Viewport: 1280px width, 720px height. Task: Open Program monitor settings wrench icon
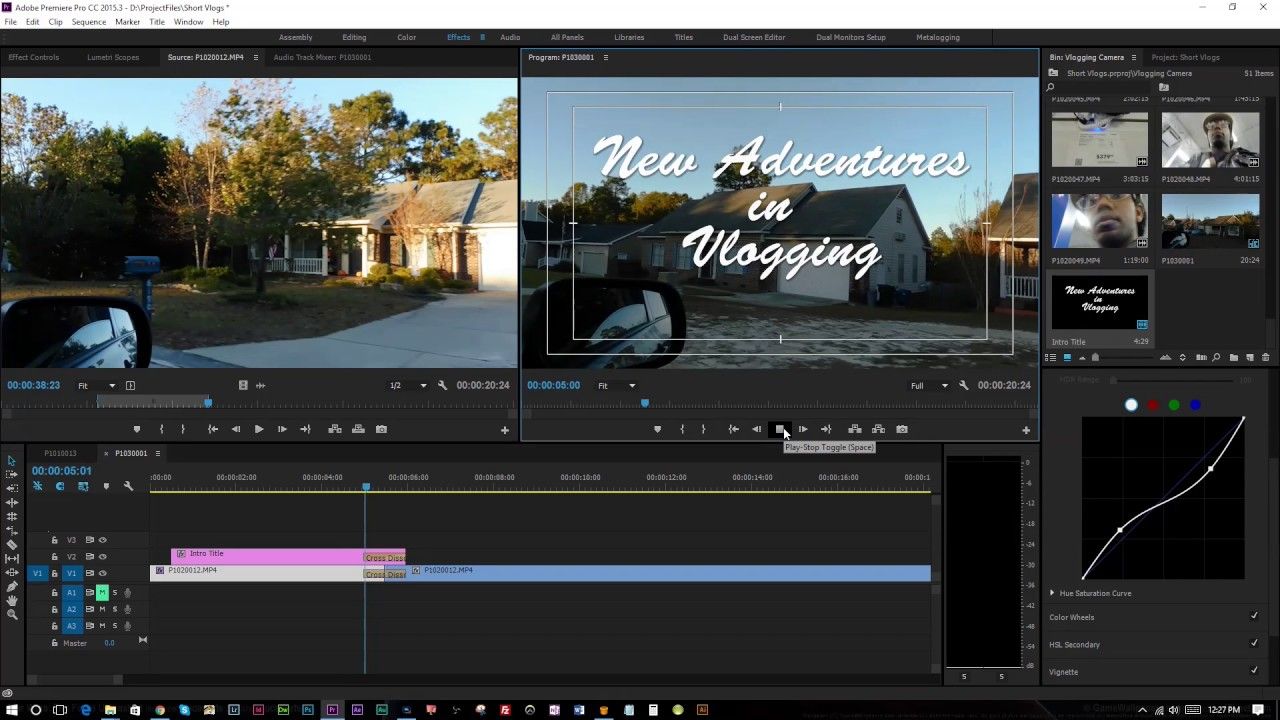[963, 386]
